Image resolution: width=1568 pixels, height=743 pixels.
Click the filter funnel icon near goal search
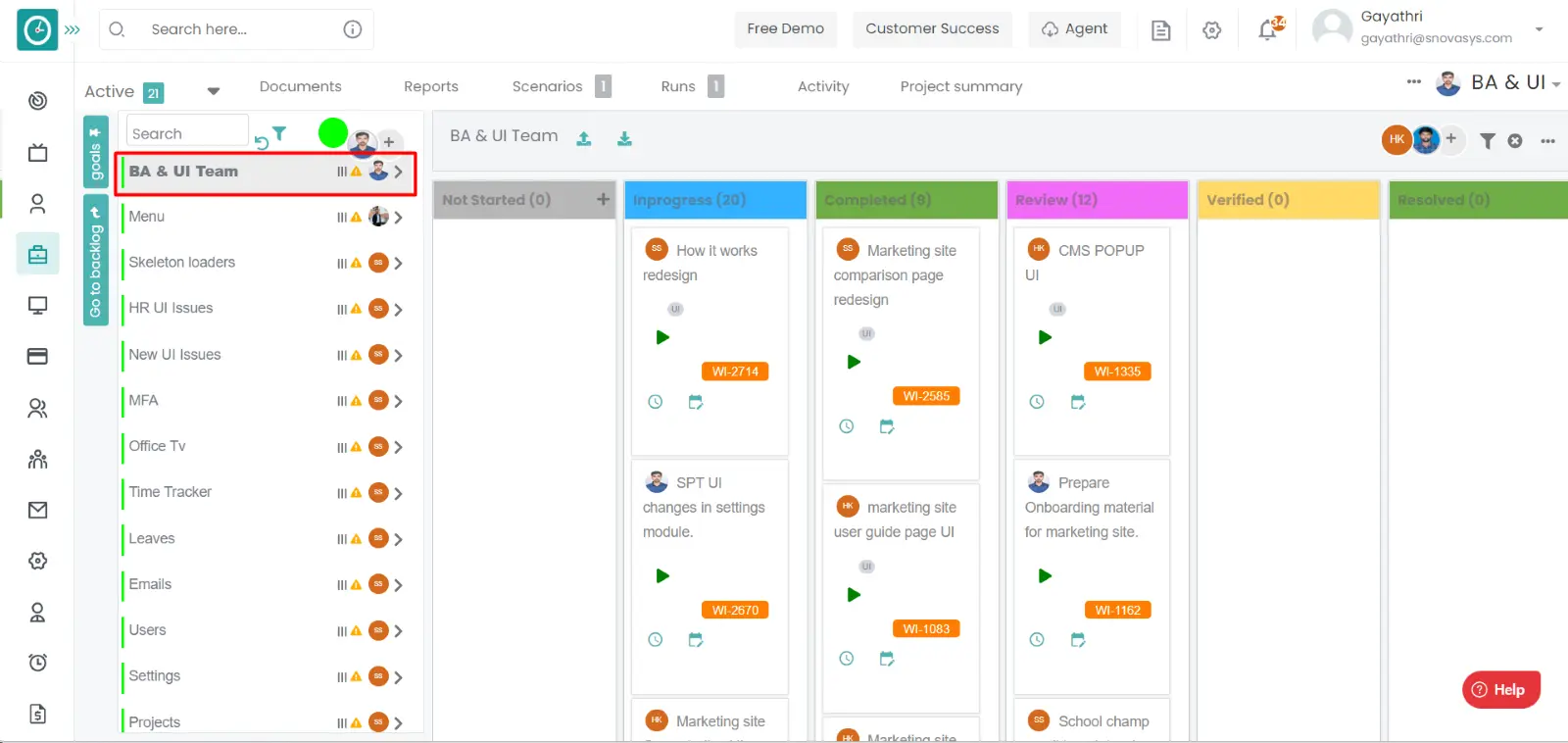coord(279,133)
